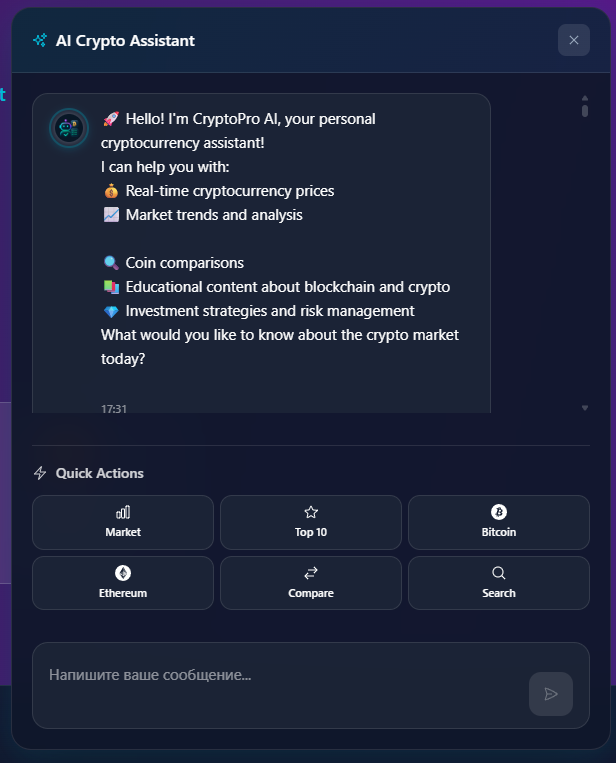
Task: Click the lightning bolt icon by Quick Actions
Action: 40,473
